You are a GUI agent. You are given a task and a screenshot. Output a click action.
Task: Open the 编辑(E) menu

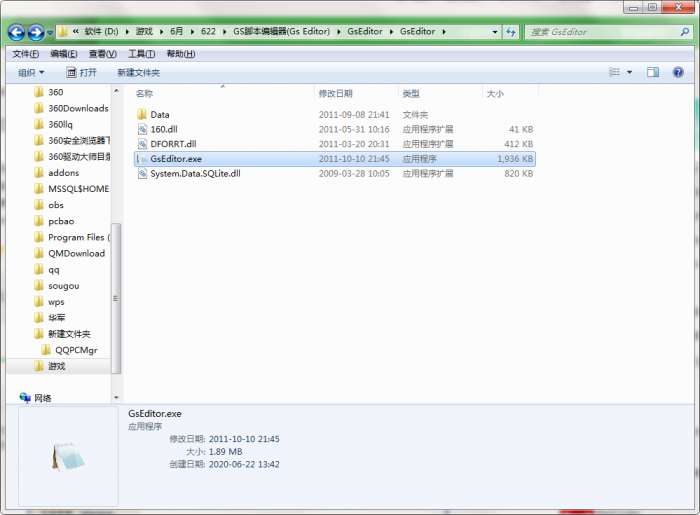tap(64, 54)
